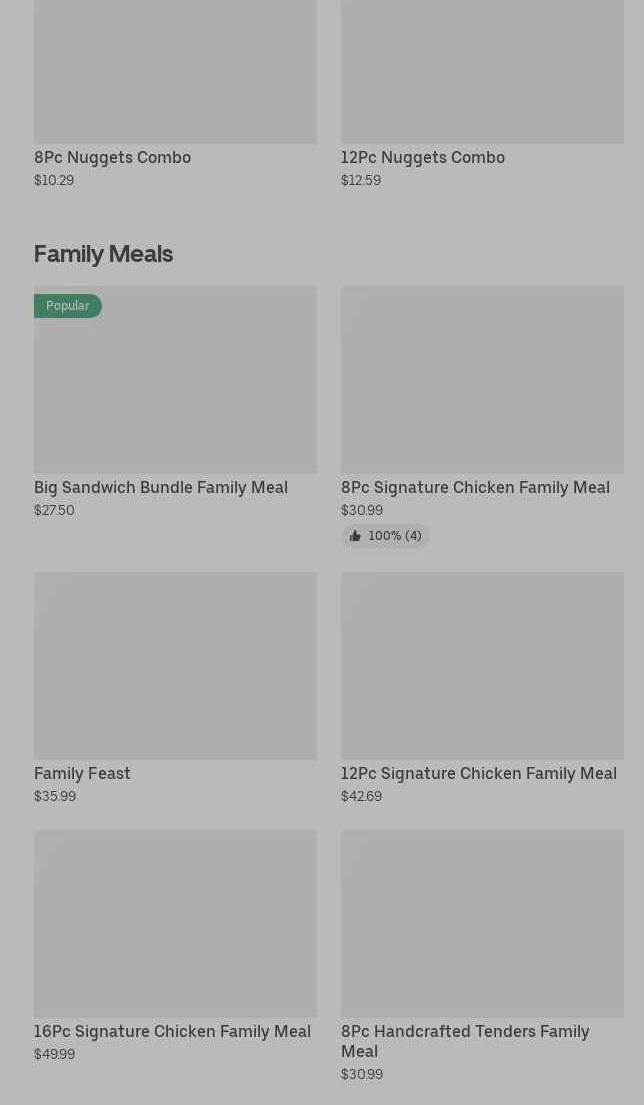This screenshot has width=644, height=1105.
Task: Click the 12Pc Signature Chicken Family Meal name
Action: point(478,773)
